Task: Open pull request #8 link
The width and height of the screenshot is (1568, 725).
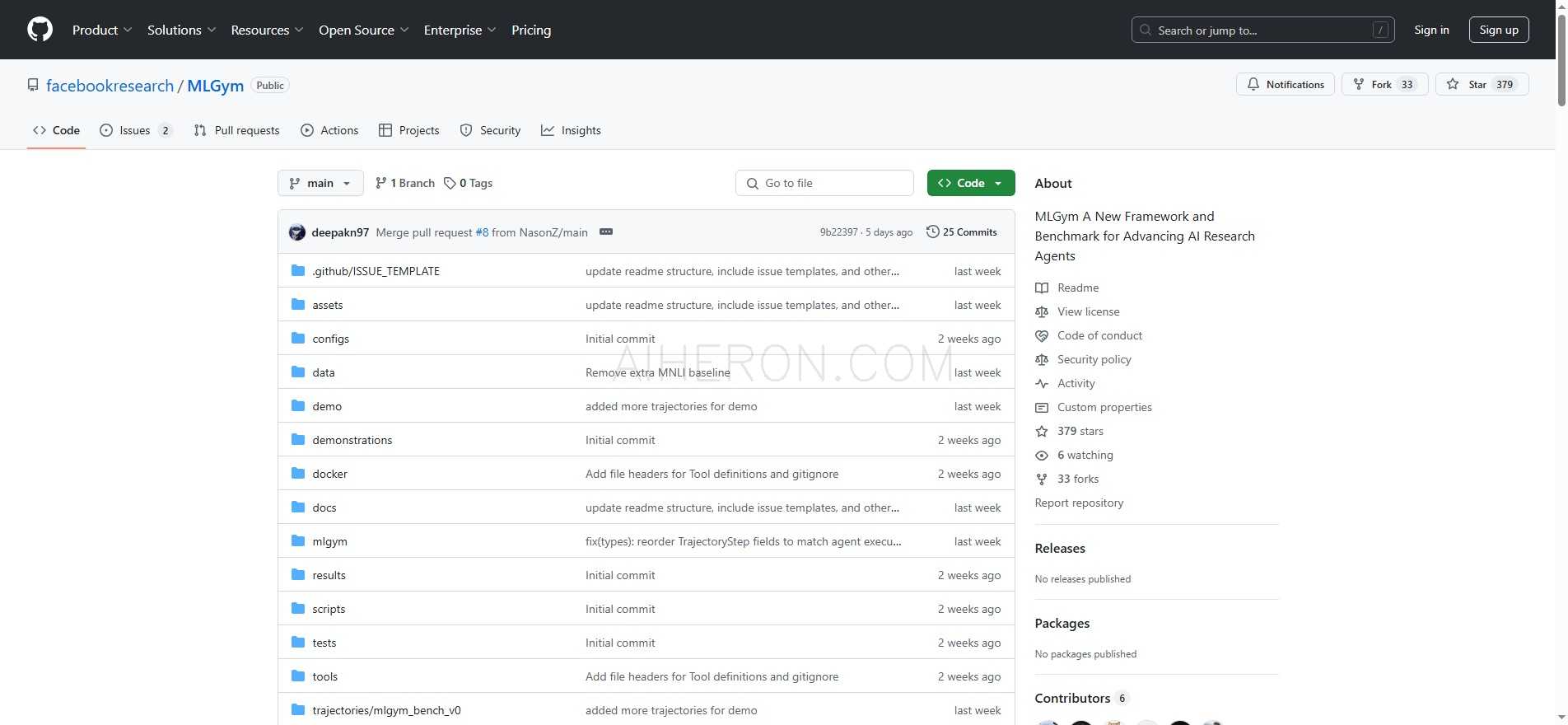Action: click(x=482, y=232)
